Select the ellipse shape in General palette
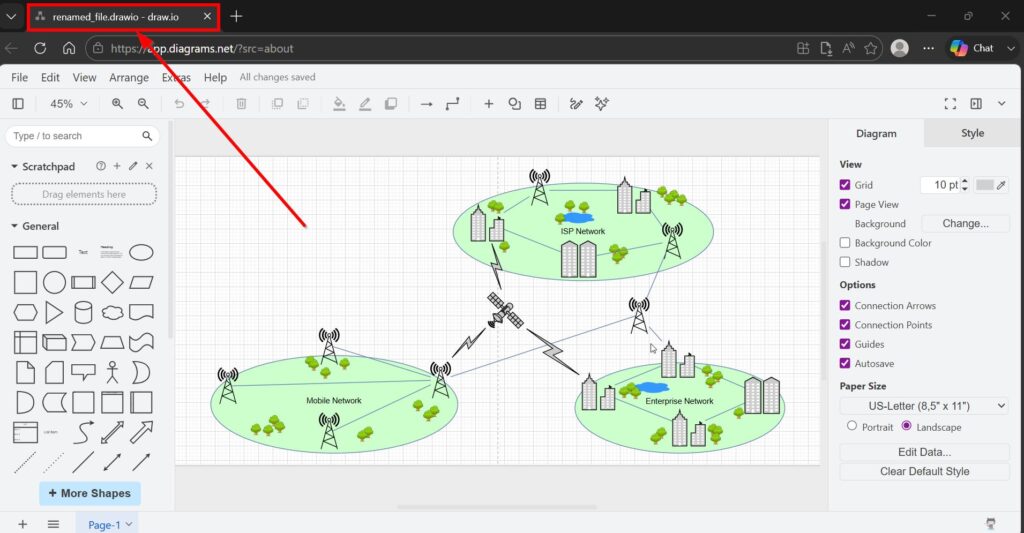This screenshot has height=533, width=1024. tap(142, 252)
